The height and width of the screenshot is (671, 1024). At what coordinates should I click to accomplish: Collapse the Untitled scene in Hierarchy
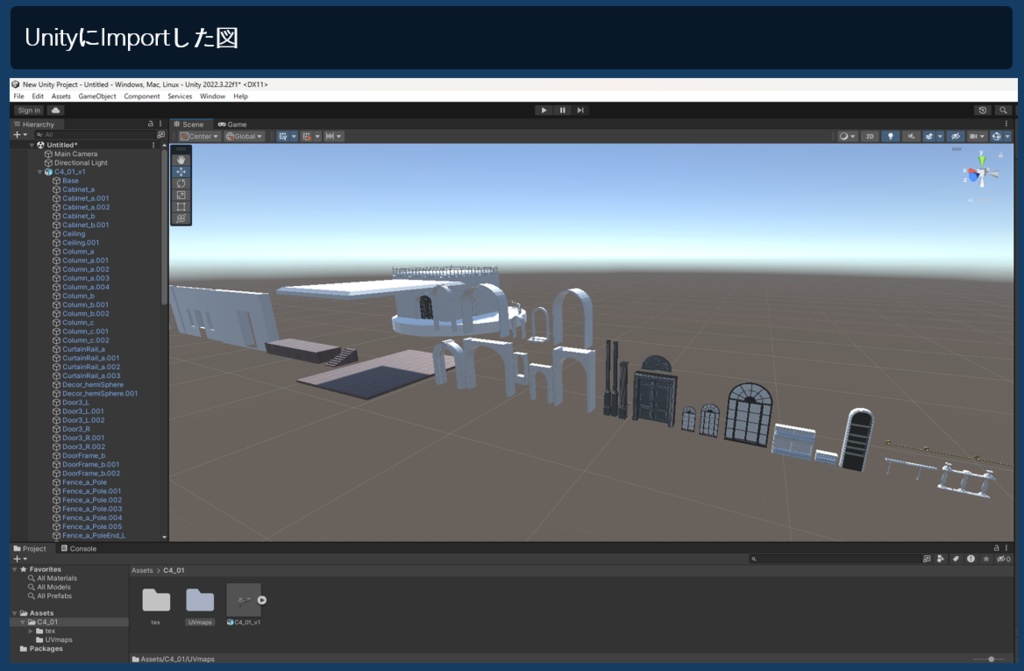(32, 145)
